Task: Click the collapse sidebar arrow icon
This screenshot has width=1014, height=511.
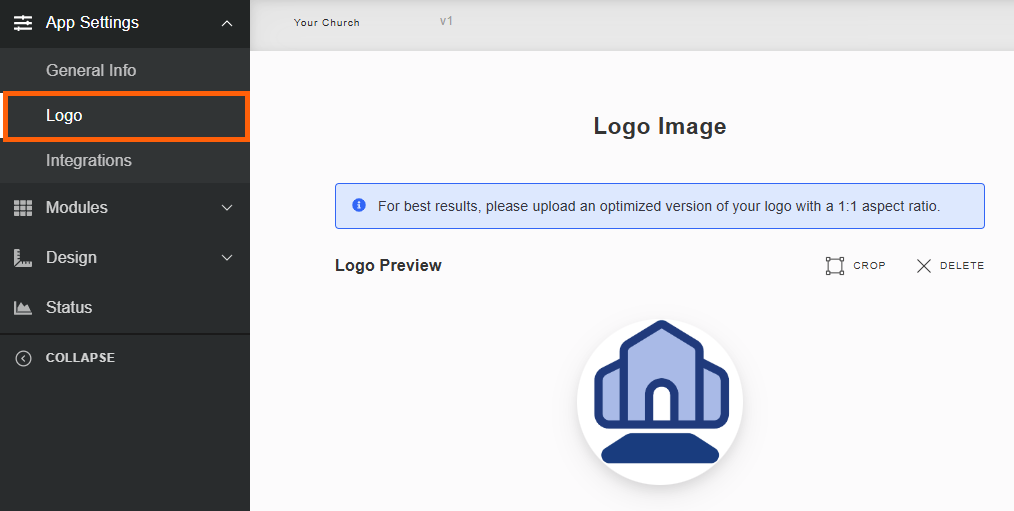Action: 23,358
